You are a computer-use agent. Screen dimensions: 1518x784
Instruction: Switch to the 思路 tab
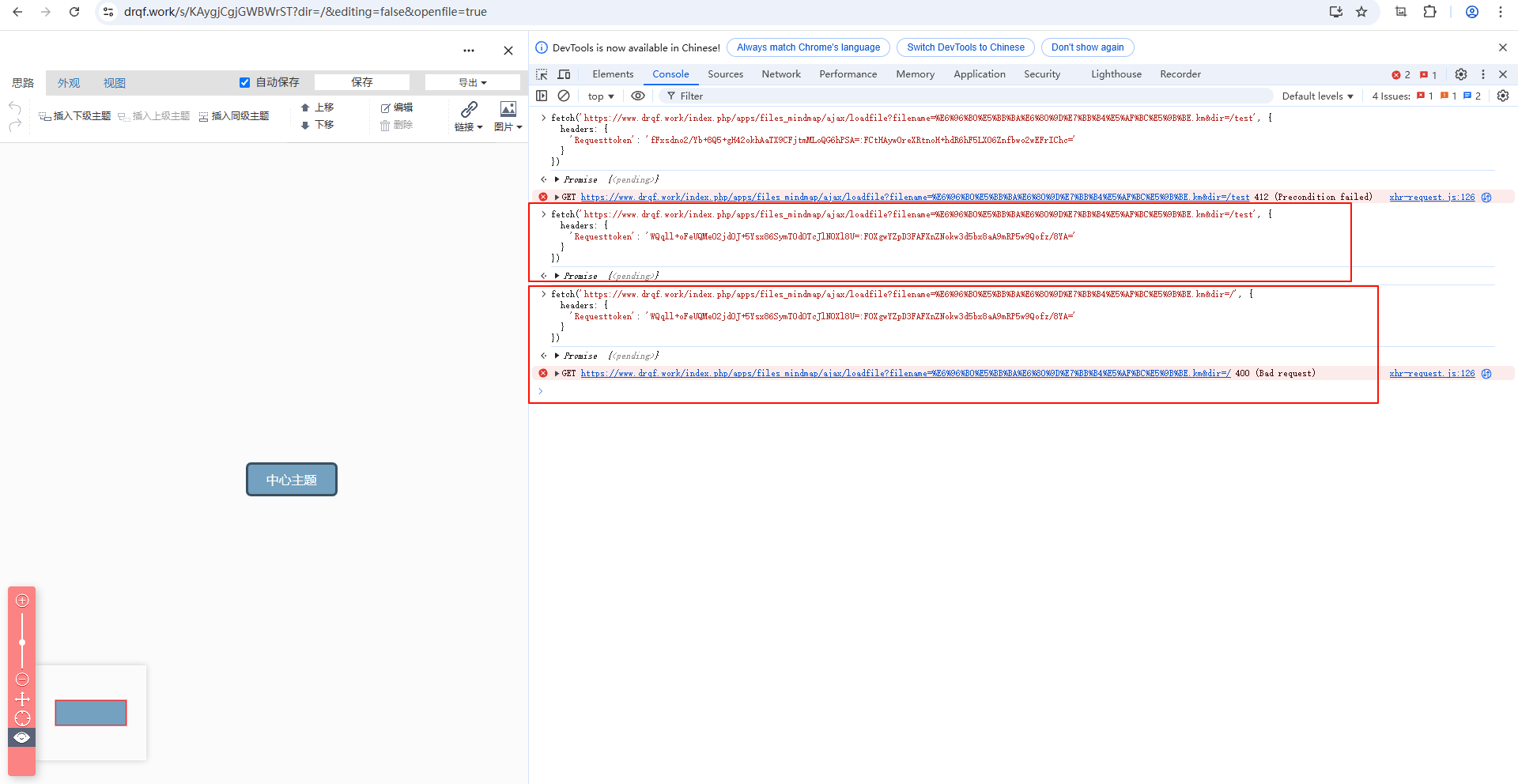[23, 83]
